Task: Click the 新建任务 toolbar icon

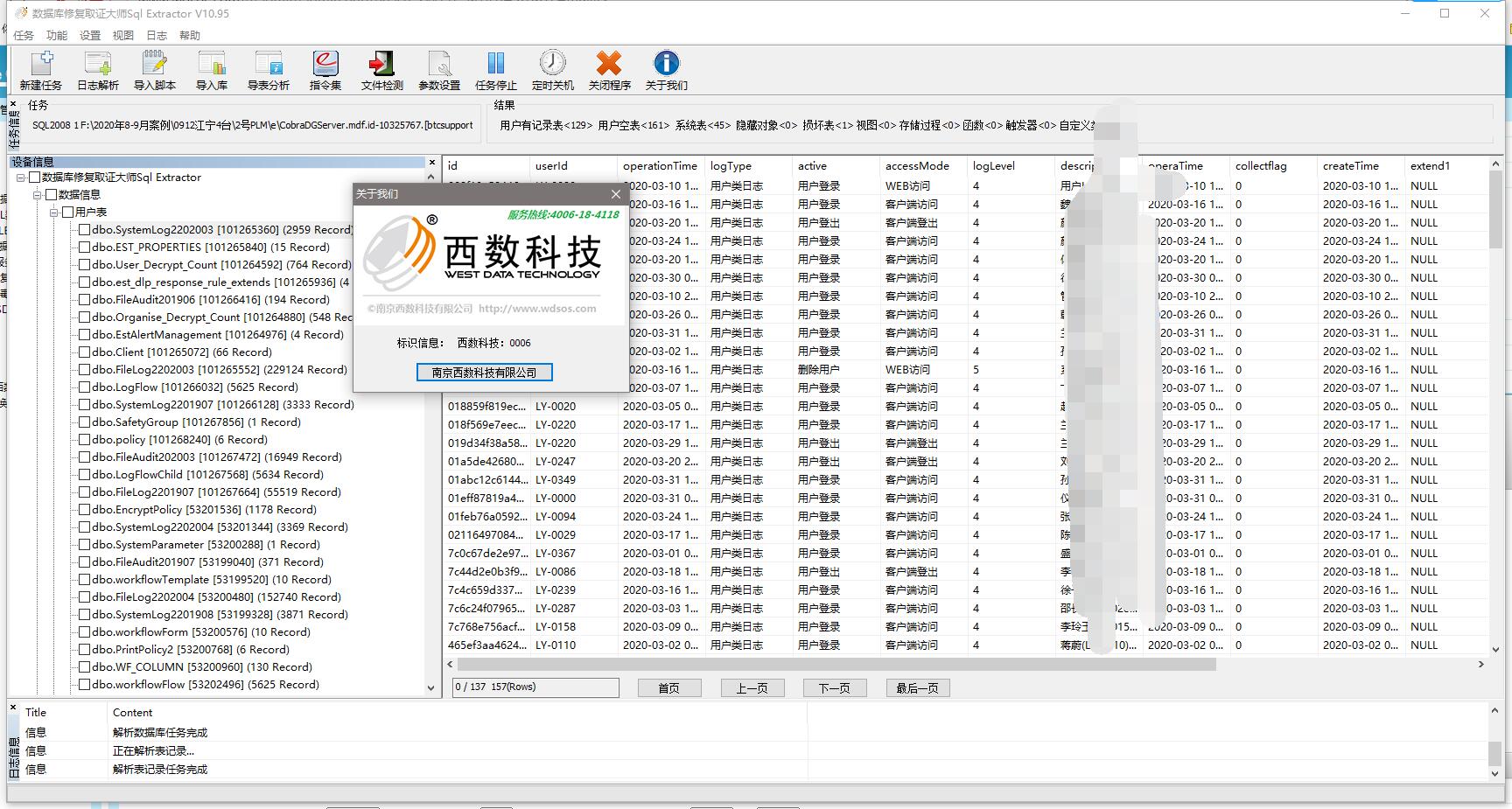Action: point(41,70)
